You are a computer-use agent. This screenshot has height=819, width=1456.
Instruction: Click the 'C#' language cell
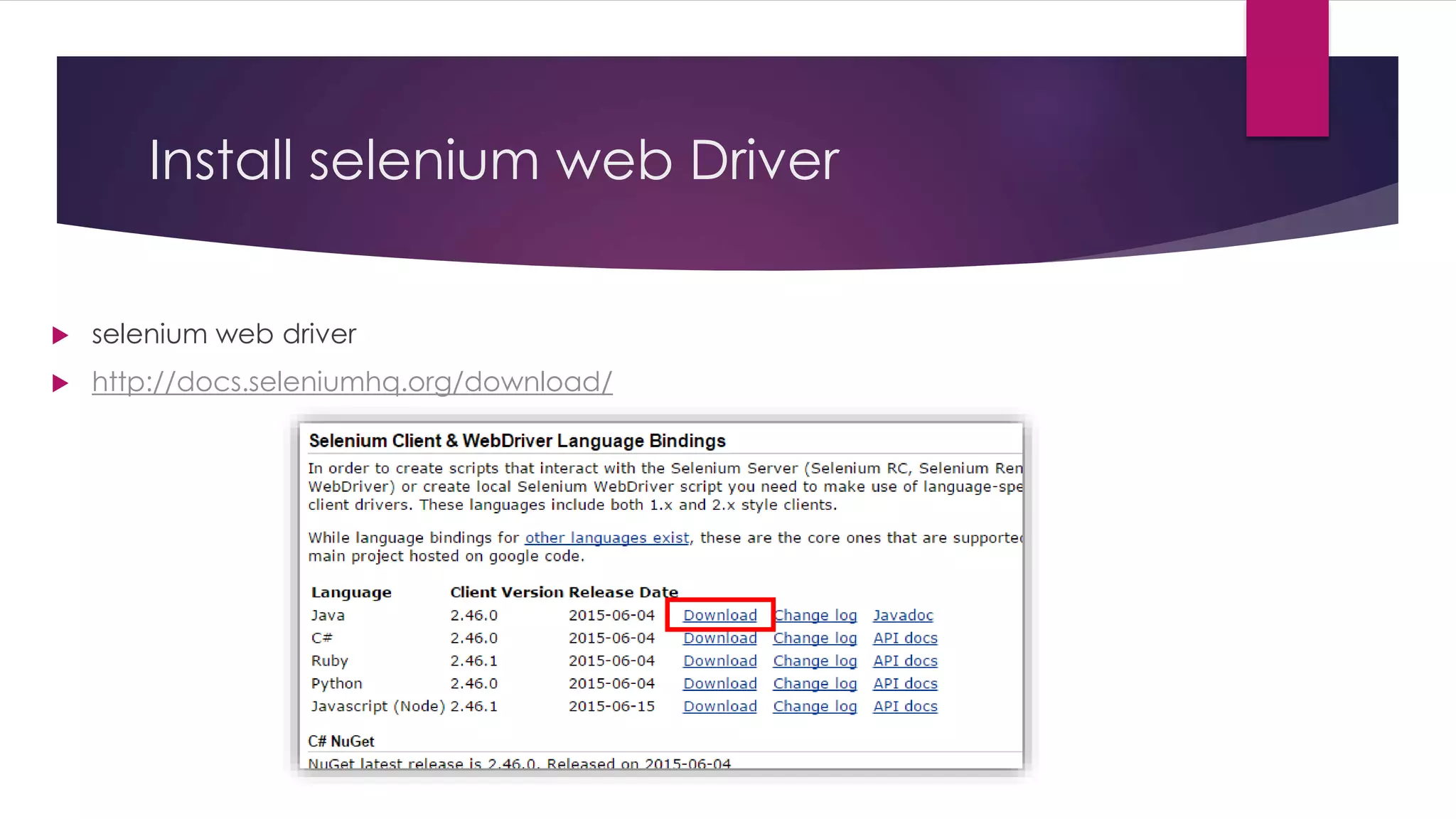pyautogui.click(x=321, y=638)
